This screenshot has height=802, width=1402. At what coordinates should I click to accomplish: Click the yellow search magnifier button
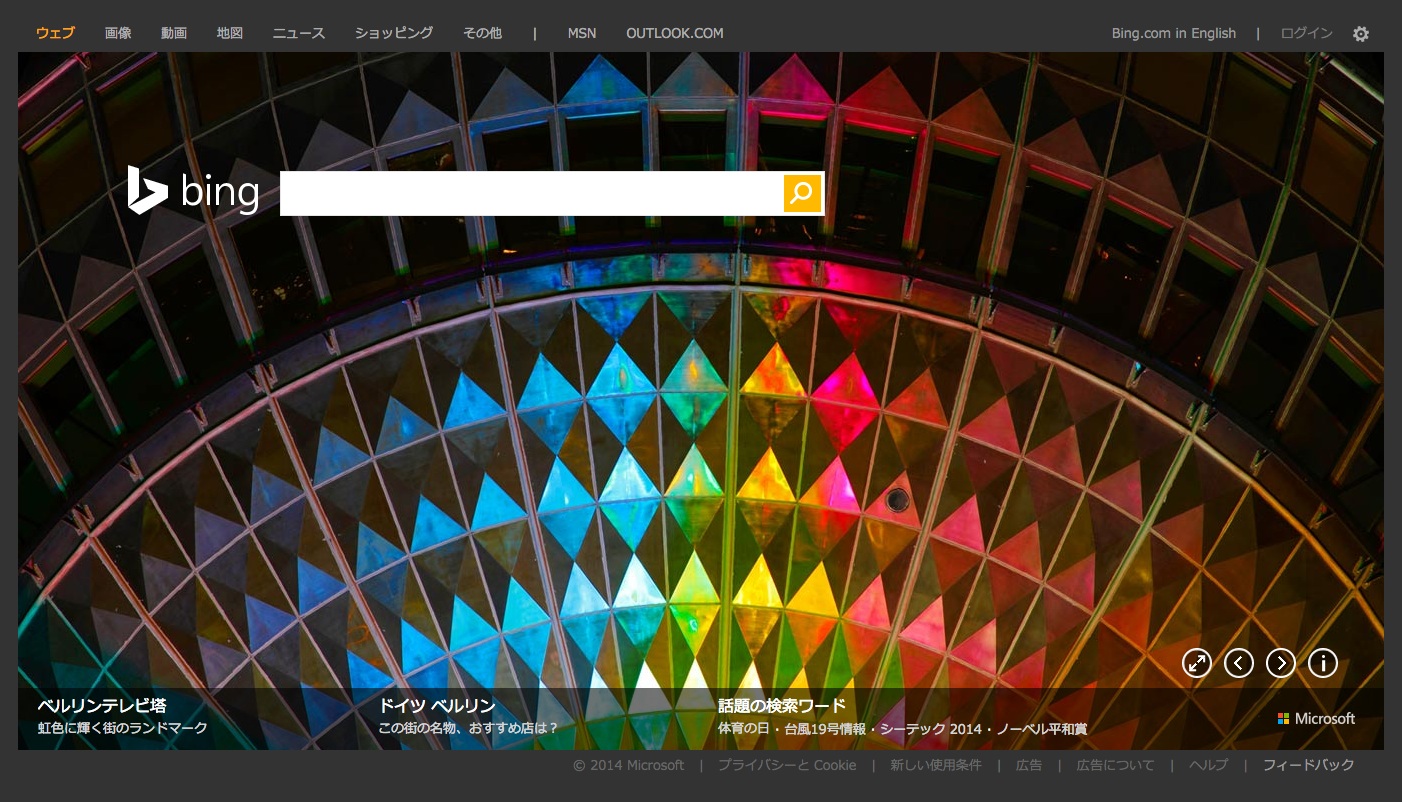801,193
